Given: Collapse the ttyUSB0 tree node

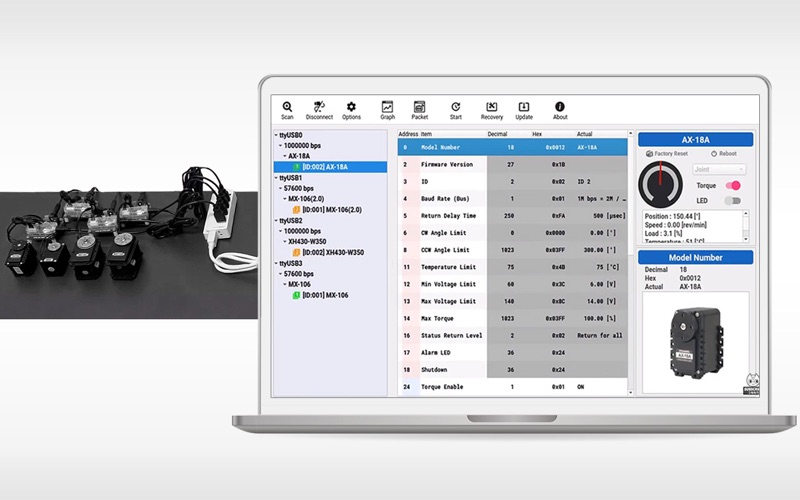Looking at the screenshot, I should (x=276, y=135).
